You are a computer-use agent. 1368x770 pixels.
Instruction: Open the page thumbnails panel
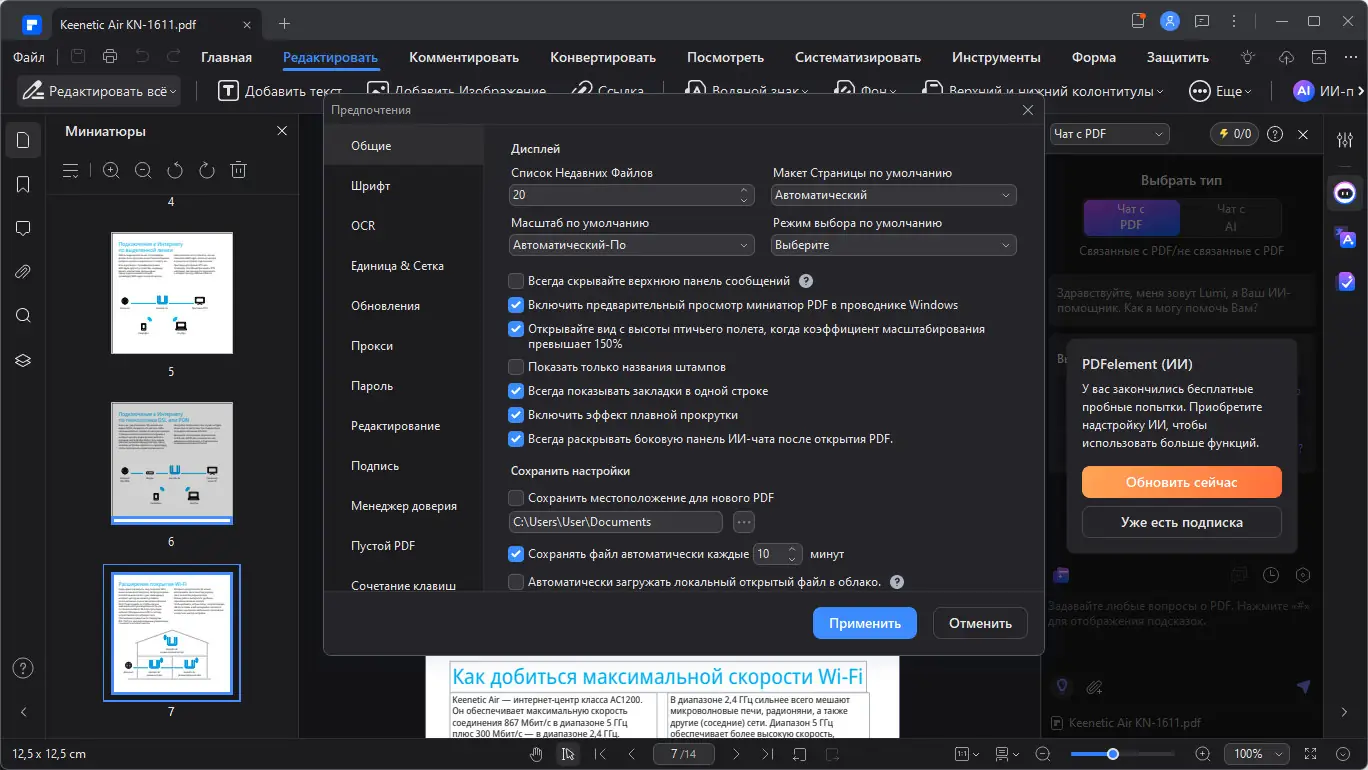[x=23, y=140]
